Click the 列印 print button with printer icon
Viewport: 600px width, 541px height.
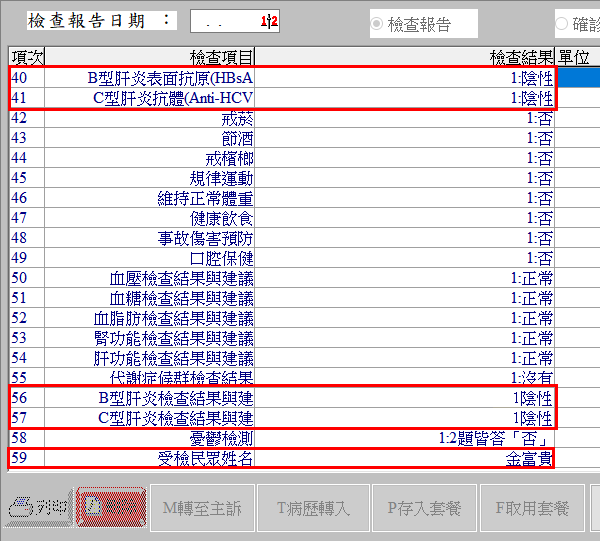38,509
